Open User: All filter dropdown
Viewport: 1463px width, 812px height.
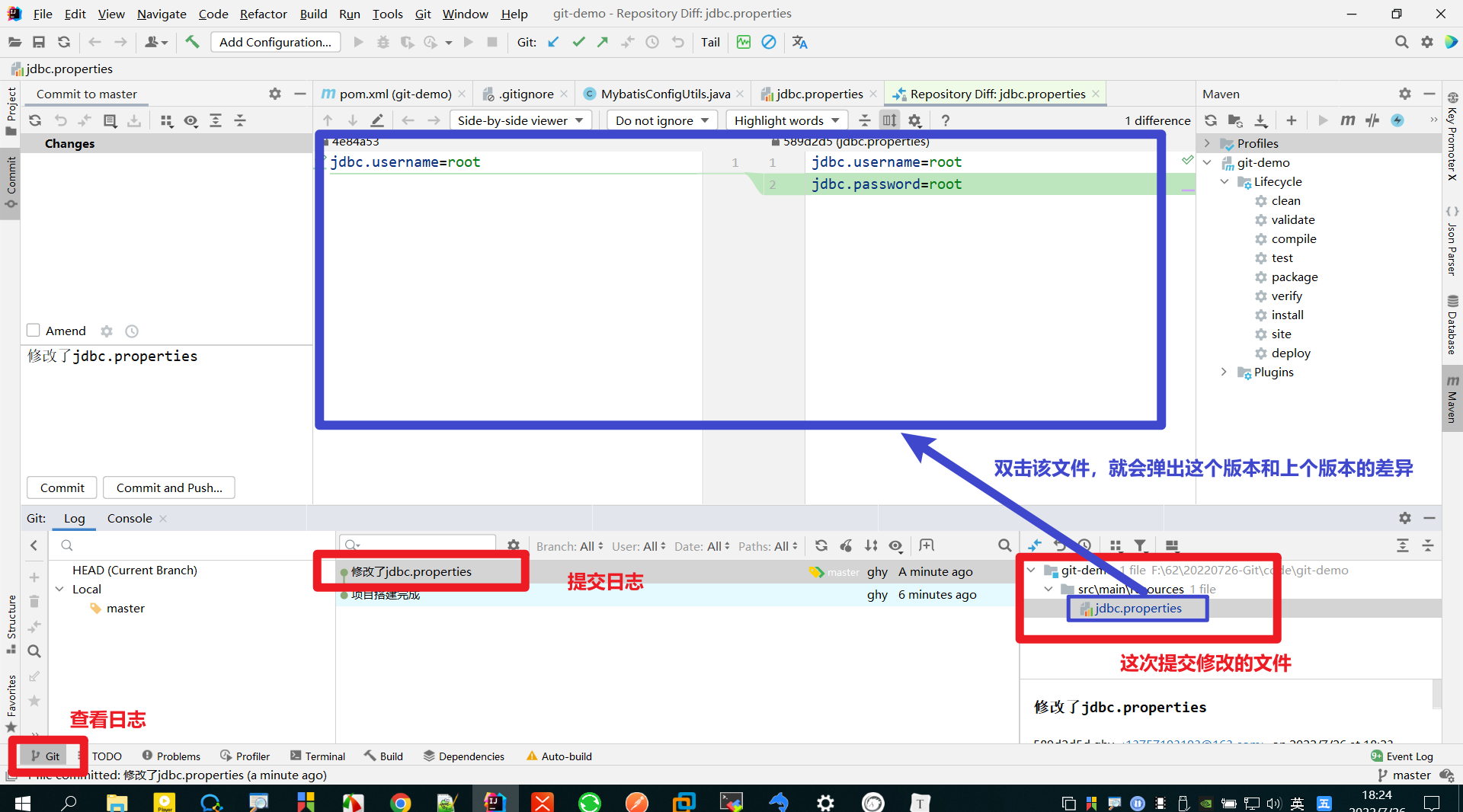click(639, 547)
